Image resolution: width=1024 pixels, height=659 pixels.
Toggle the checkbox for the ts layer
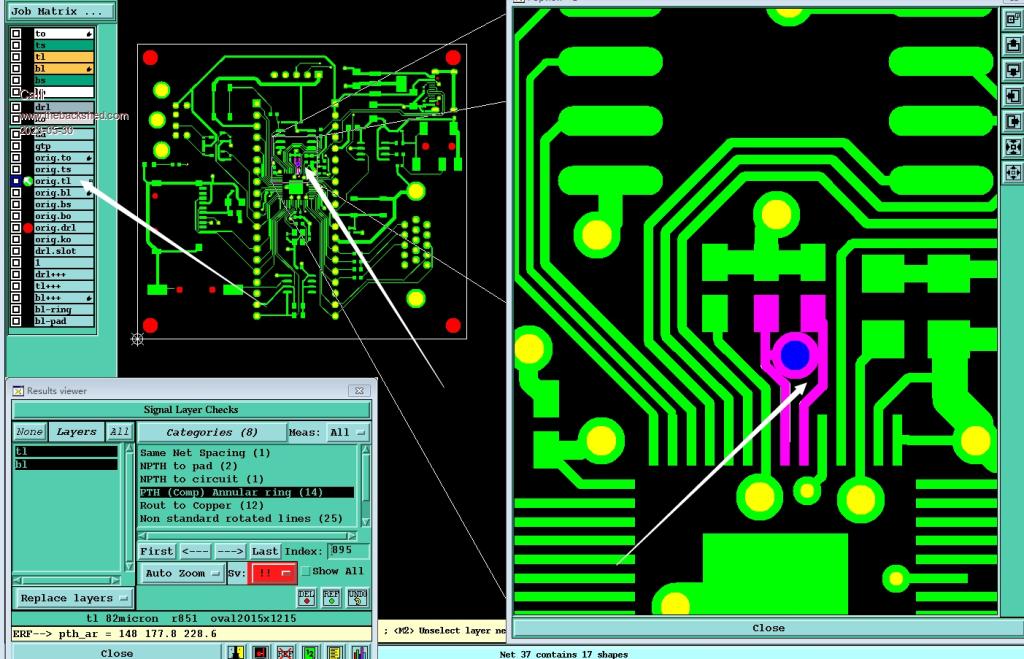coord(16,45)
